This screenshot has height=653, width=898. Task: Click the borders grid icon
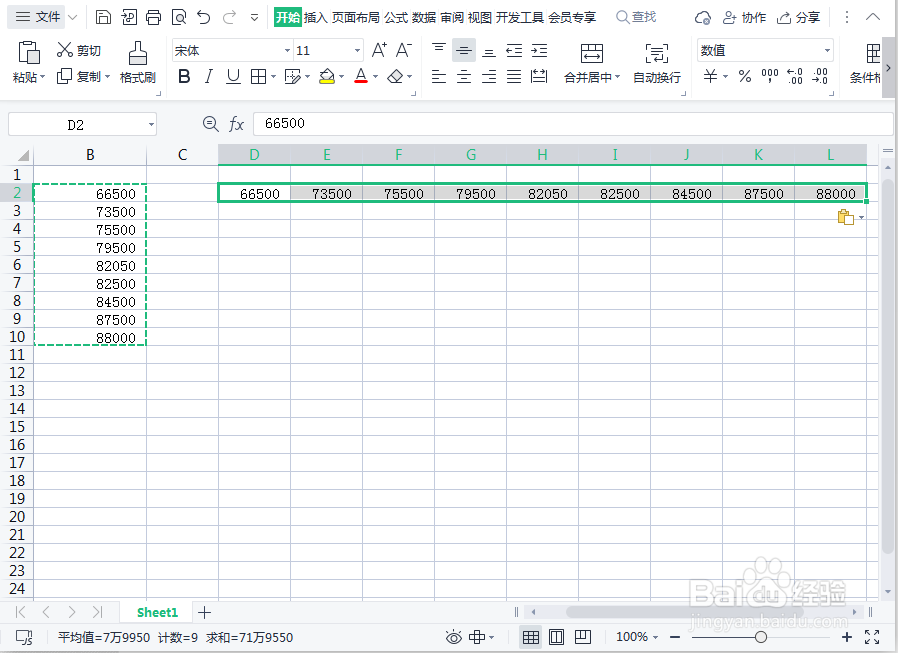[x=258, y=77]
